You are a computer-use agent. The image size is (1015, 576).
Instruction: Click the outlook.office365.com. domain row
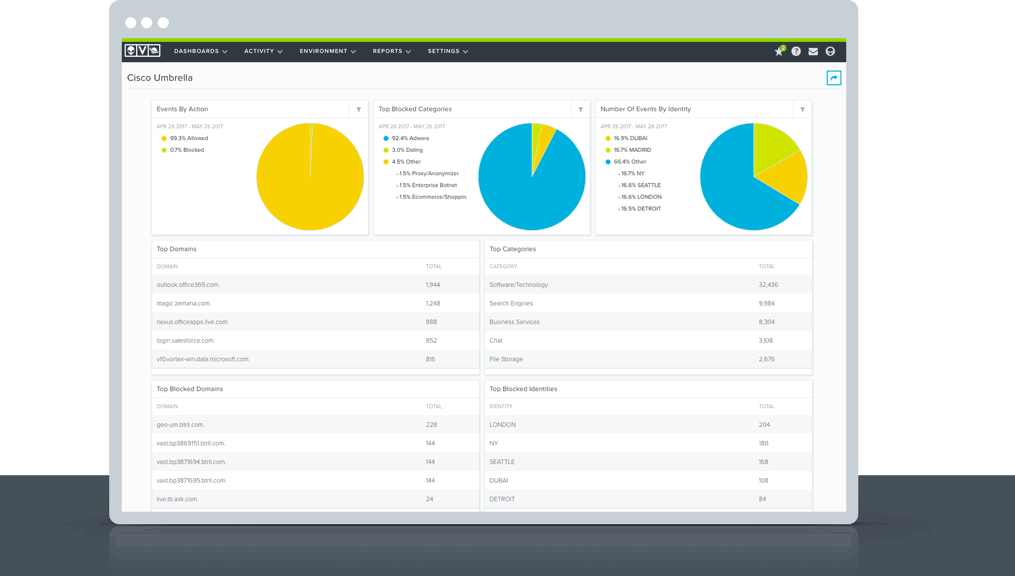[x=315, y=285]
